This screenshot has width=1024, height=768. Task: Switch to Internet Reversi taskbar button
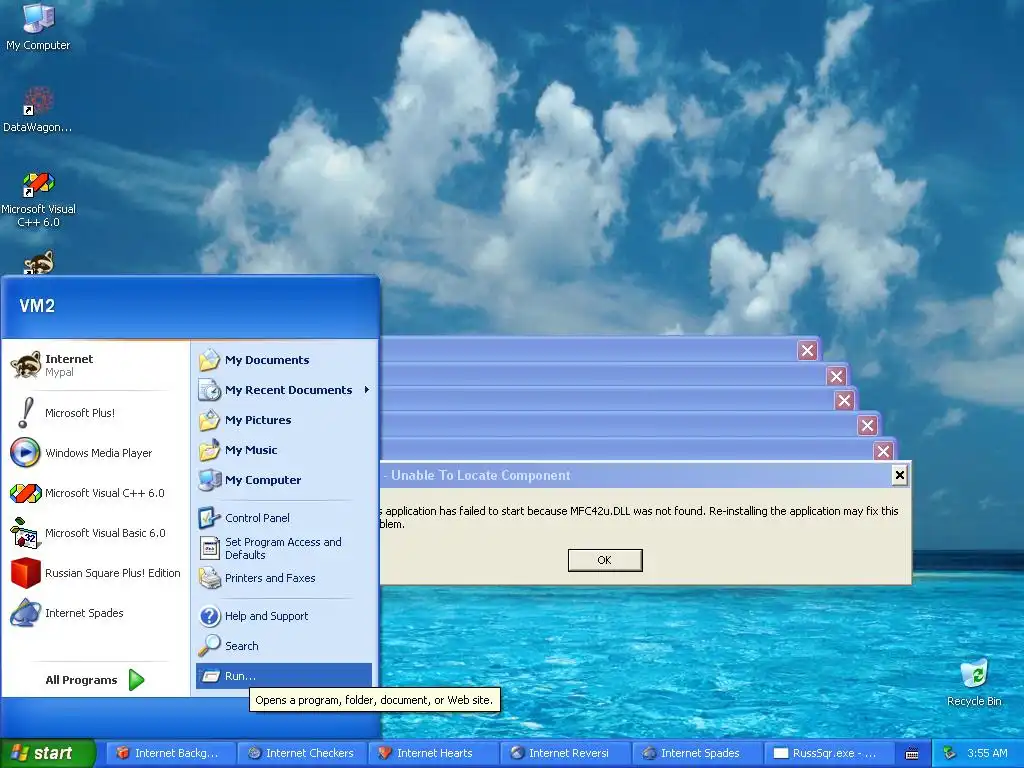[x=566, y=753]
